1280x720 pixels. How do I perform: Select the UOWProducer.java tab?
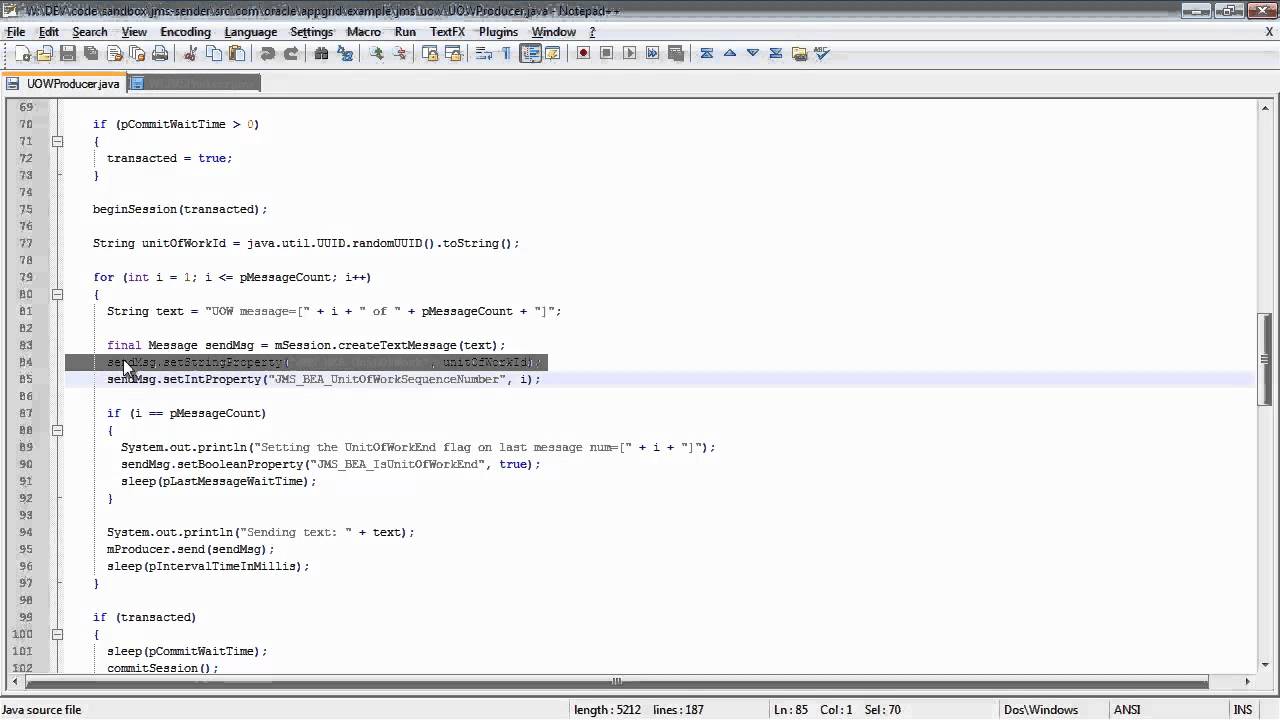[64, 84]
